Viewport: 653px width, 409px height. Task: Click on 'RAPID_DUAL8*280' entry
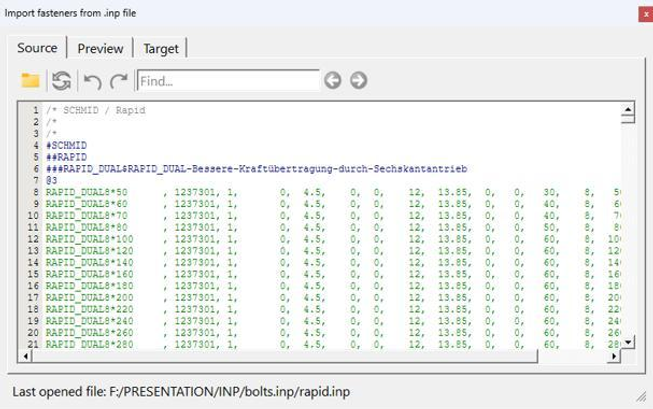point(90,344)
